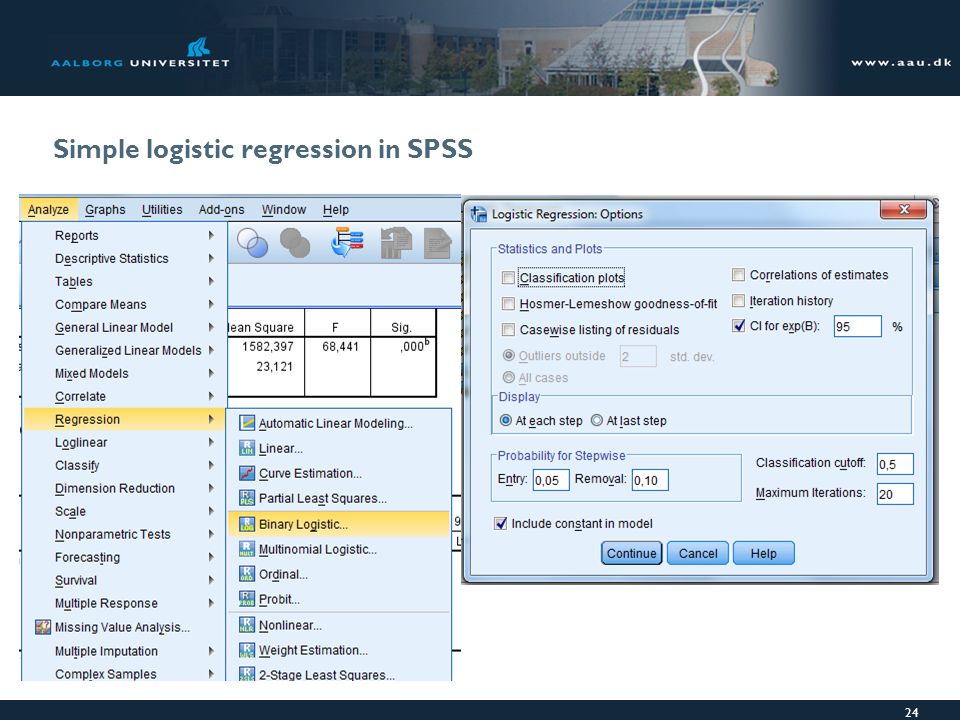Enable Hosmer-Lemeshow goodness-of-fit checkbox
Screen dimensions: 960x720
[508, 304]
